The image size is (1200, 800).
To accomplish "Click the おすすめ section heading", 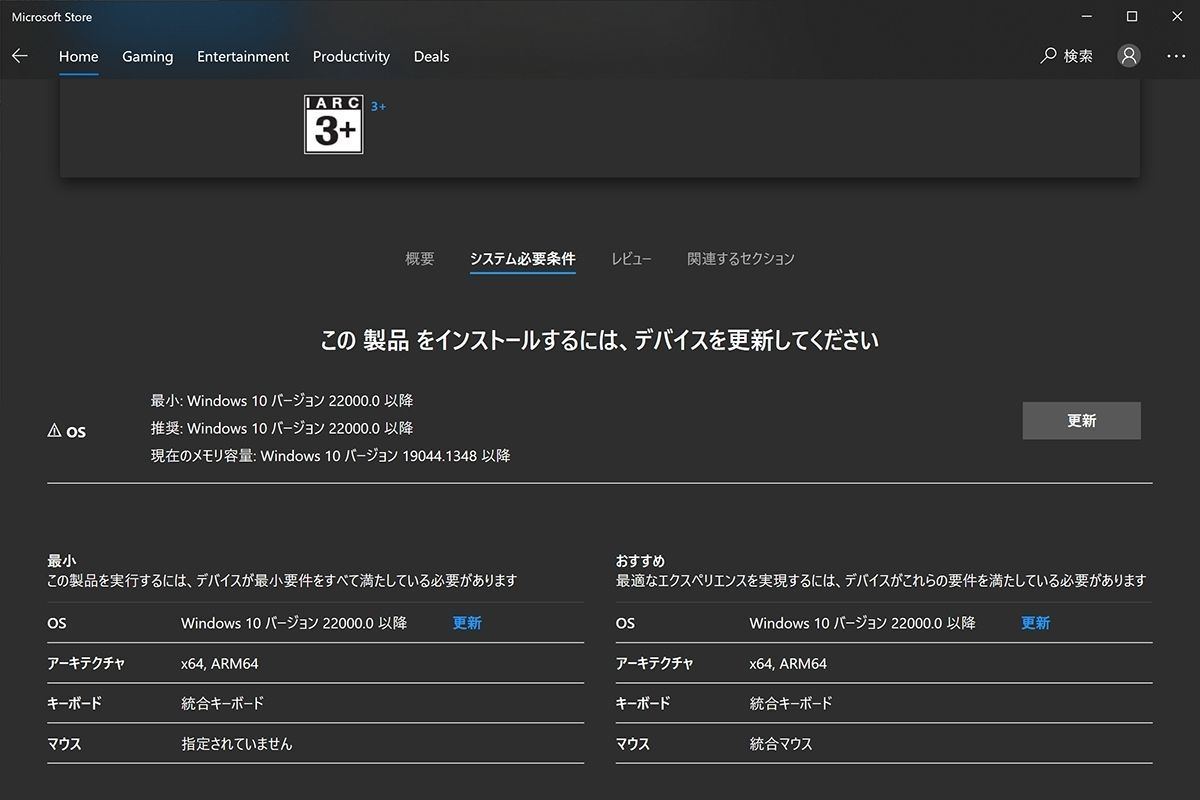I will pyautogui.click(x=640, y=561).
